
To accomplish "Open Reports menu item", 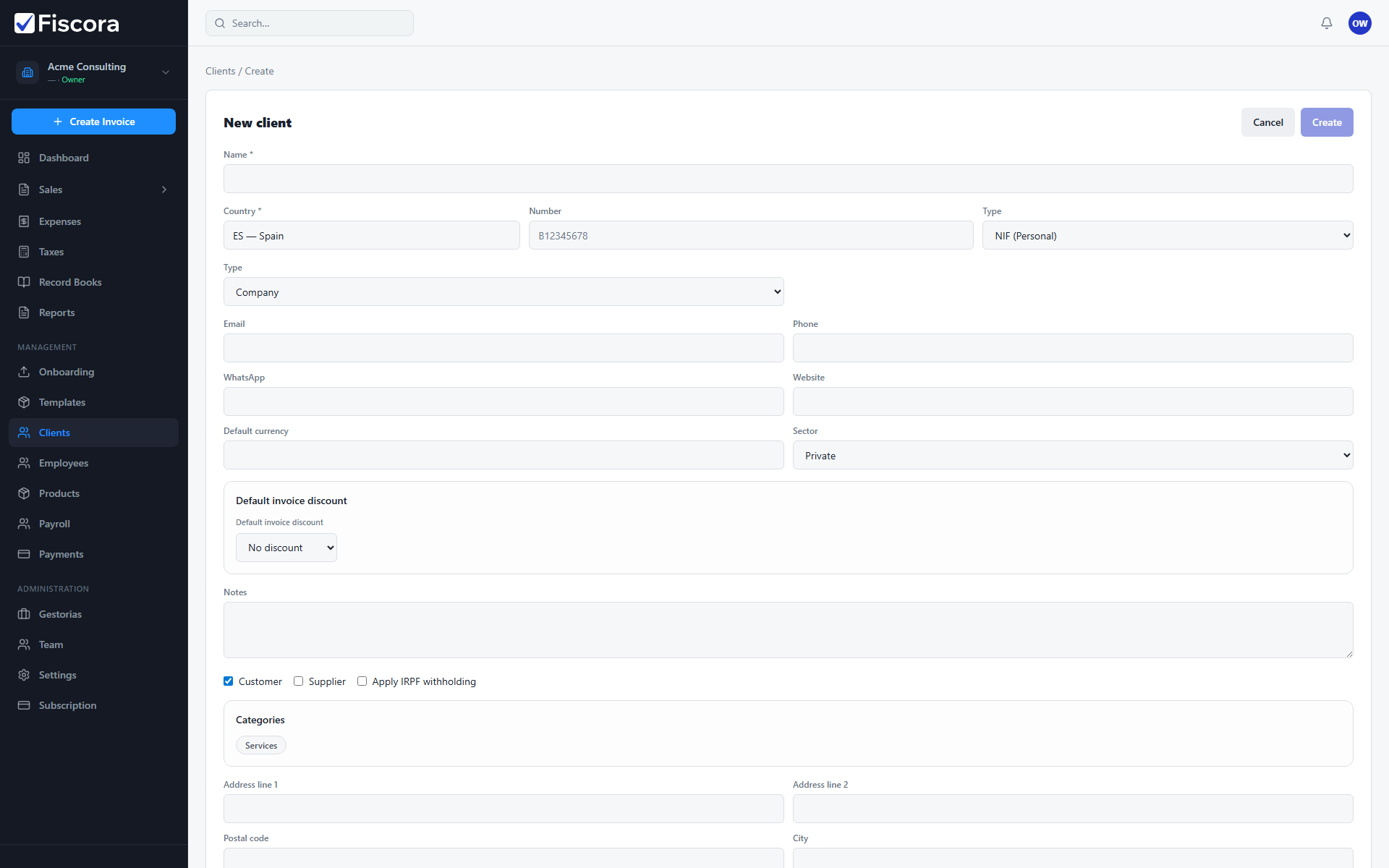I will point(93,312).
